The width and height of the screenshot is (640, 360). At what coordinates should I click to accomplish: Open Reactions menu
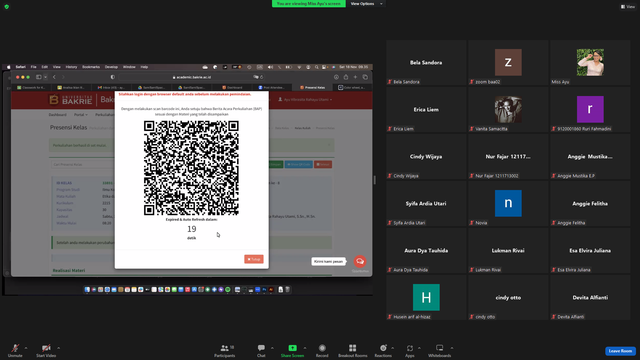pos(383,350)
